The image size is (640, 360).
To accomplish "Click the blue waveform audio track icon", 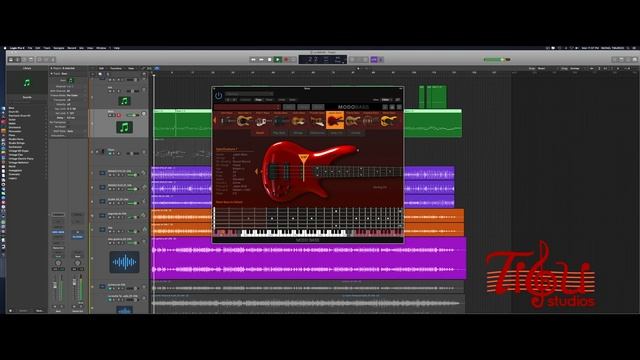I will [x=124, y=262].
